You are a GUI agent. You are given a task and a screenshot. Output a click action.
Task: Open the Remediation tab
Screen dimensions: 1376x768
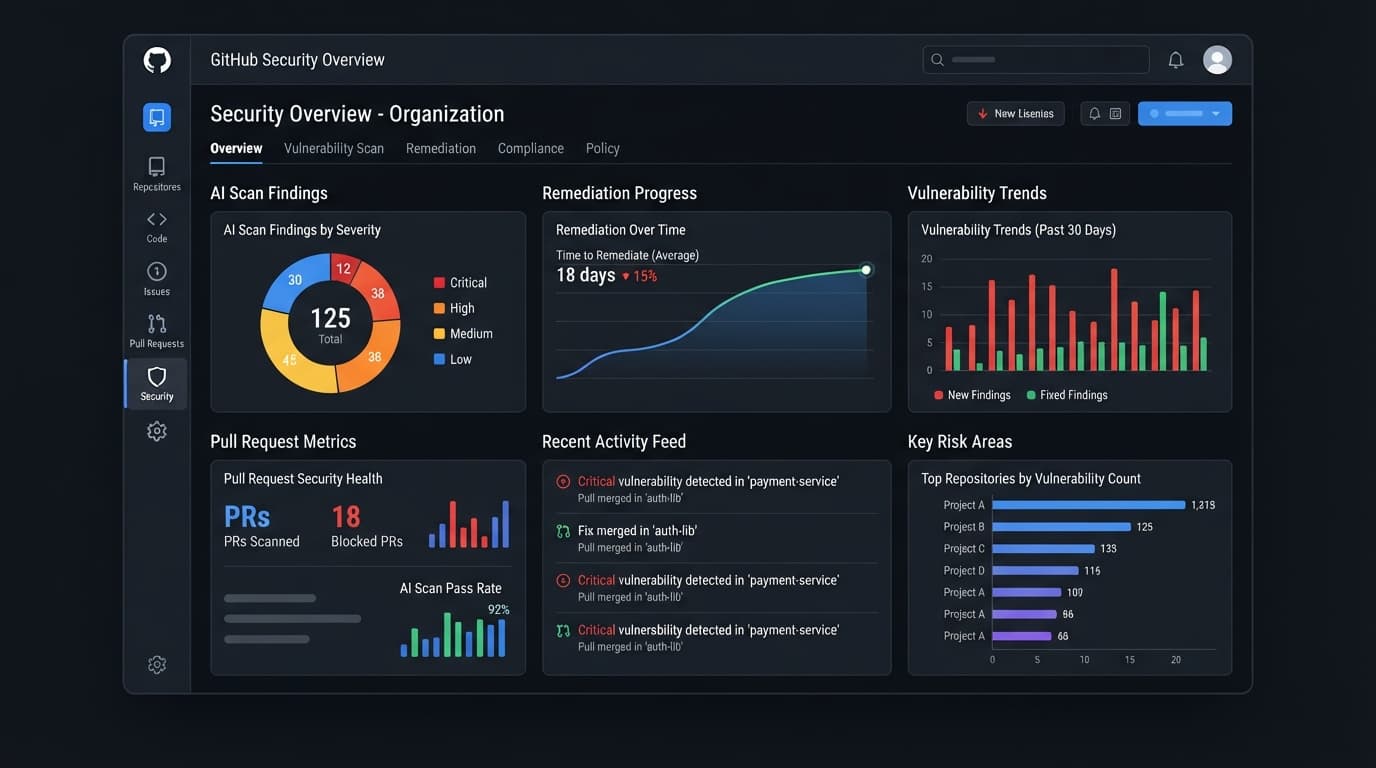click(441, 148)
